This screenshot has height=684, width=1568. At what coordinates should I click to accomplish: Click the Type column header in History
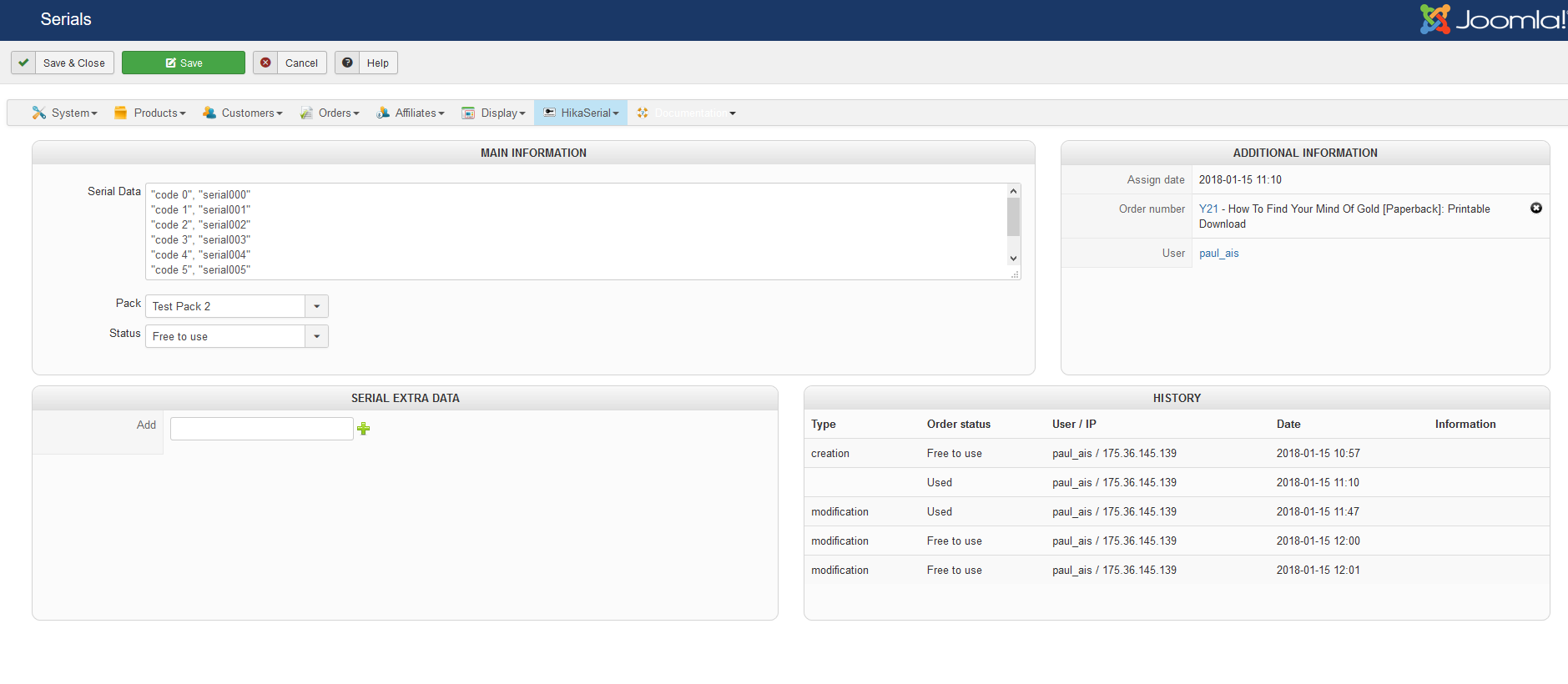[824, 424]
